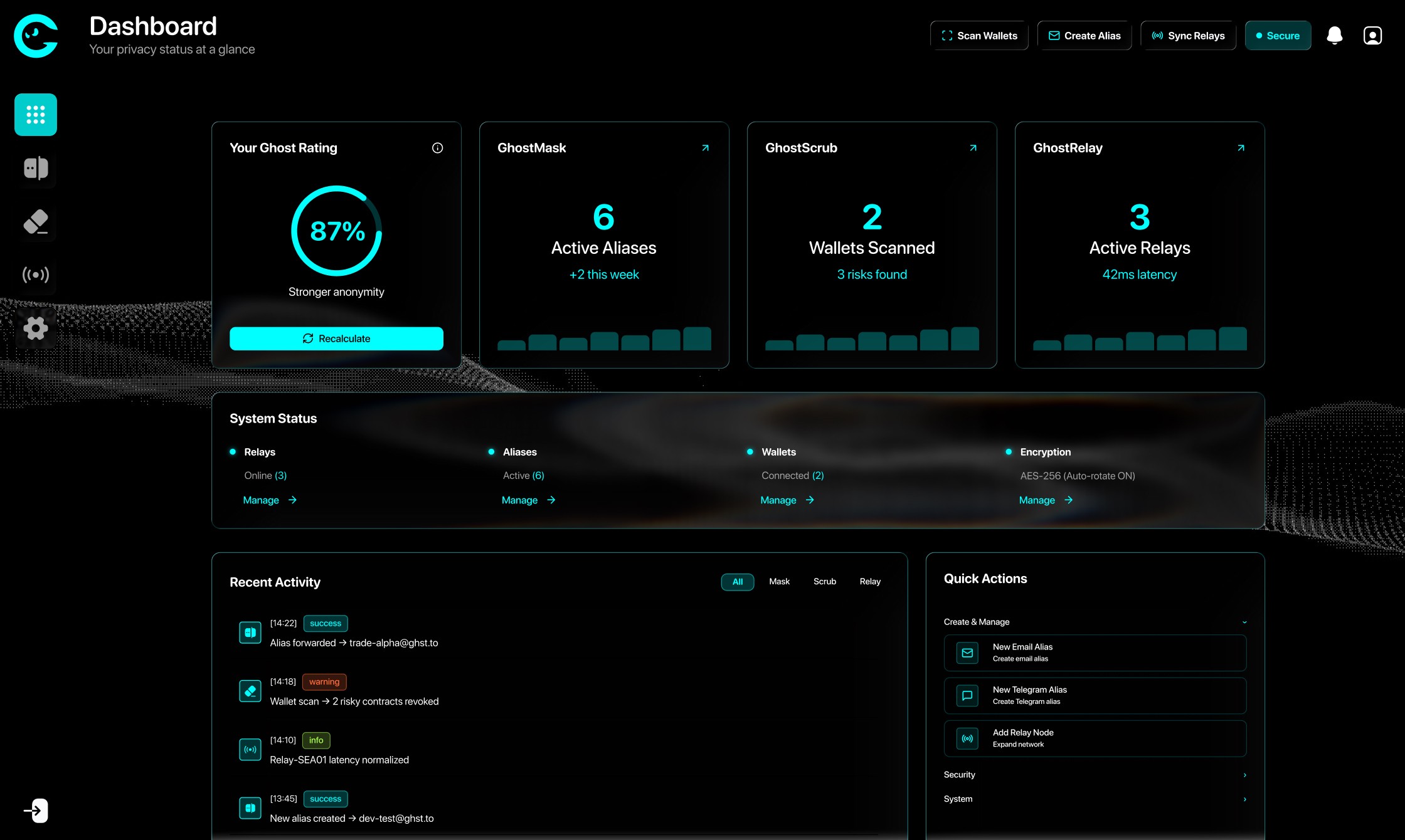Open Manage link under Encryption status
1405x840 pixels.
click(x=1038, y=500)
